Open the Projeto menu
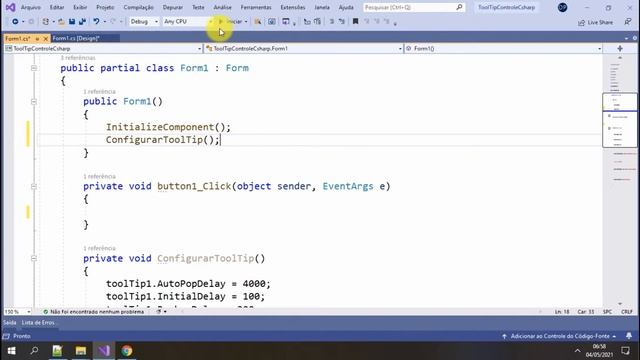Screen dimensions: 640x360 105,7
